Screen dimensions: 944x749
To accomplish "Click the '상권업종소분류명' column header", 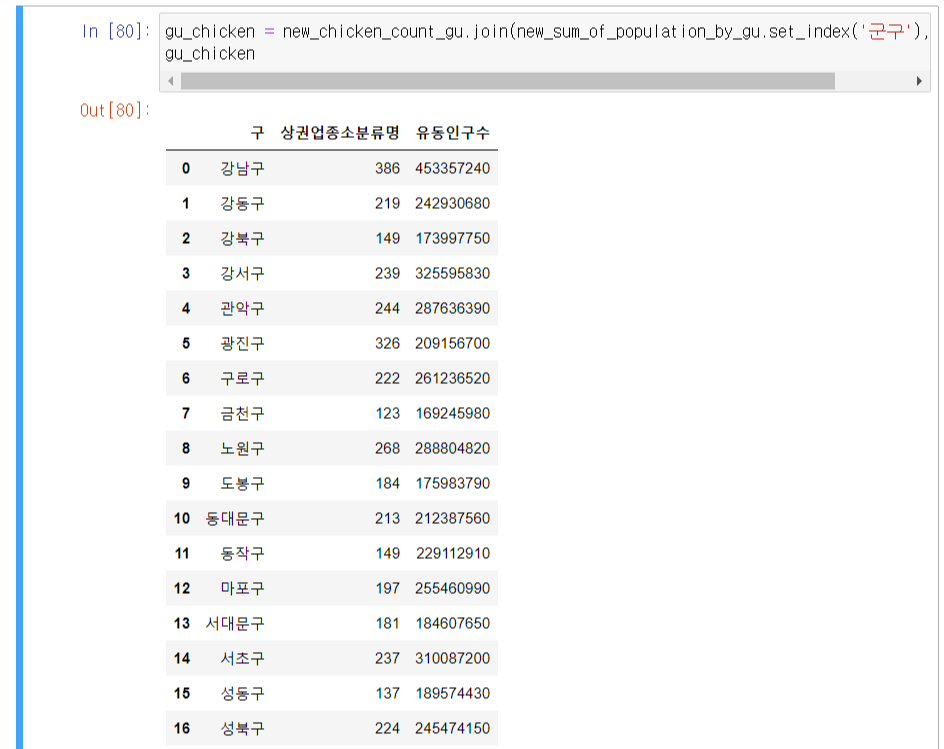I will click(x=340, y=132).
